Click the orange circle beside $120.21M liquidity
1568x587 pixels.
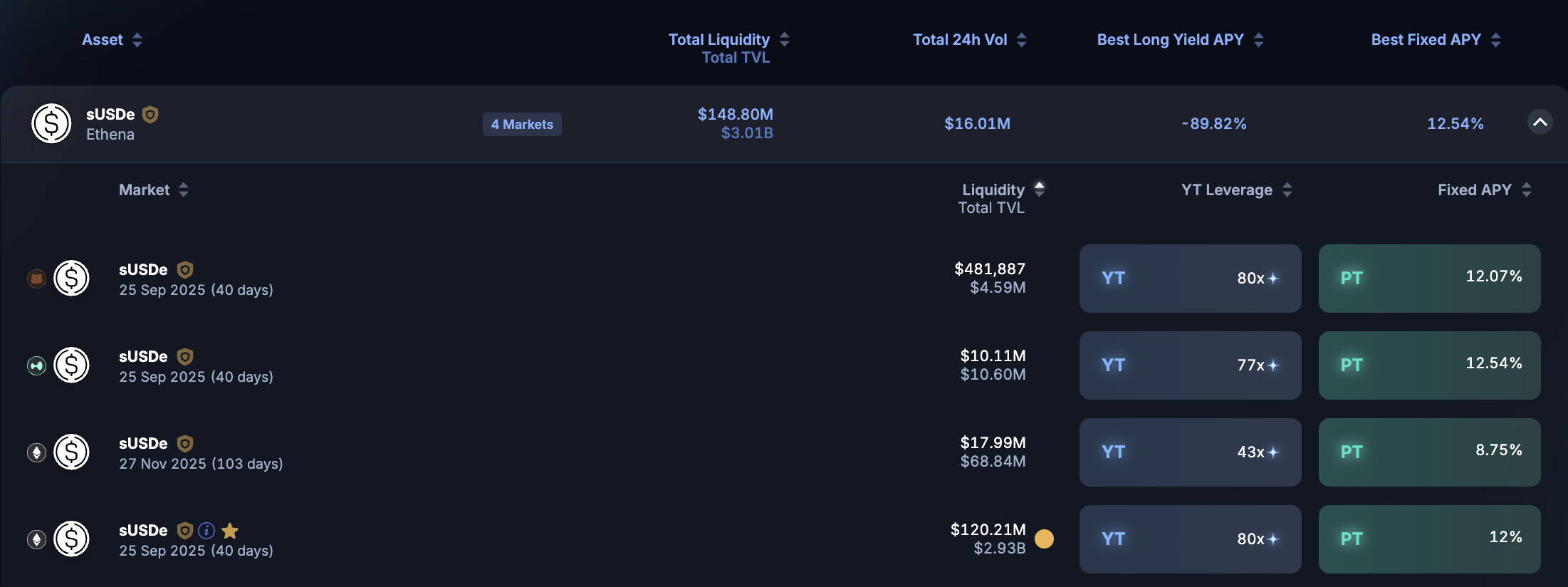tap(1044, 539)
